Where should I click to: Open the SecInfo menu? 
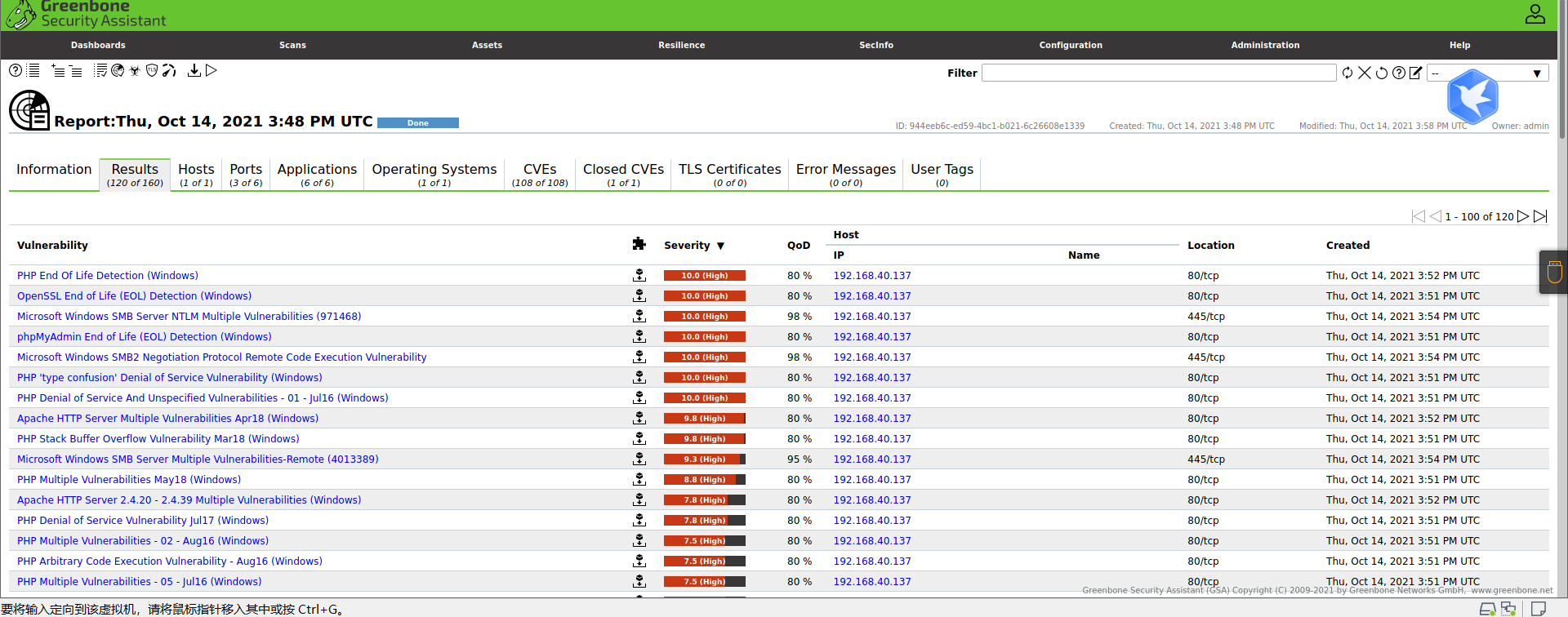[x=876, y=45]
